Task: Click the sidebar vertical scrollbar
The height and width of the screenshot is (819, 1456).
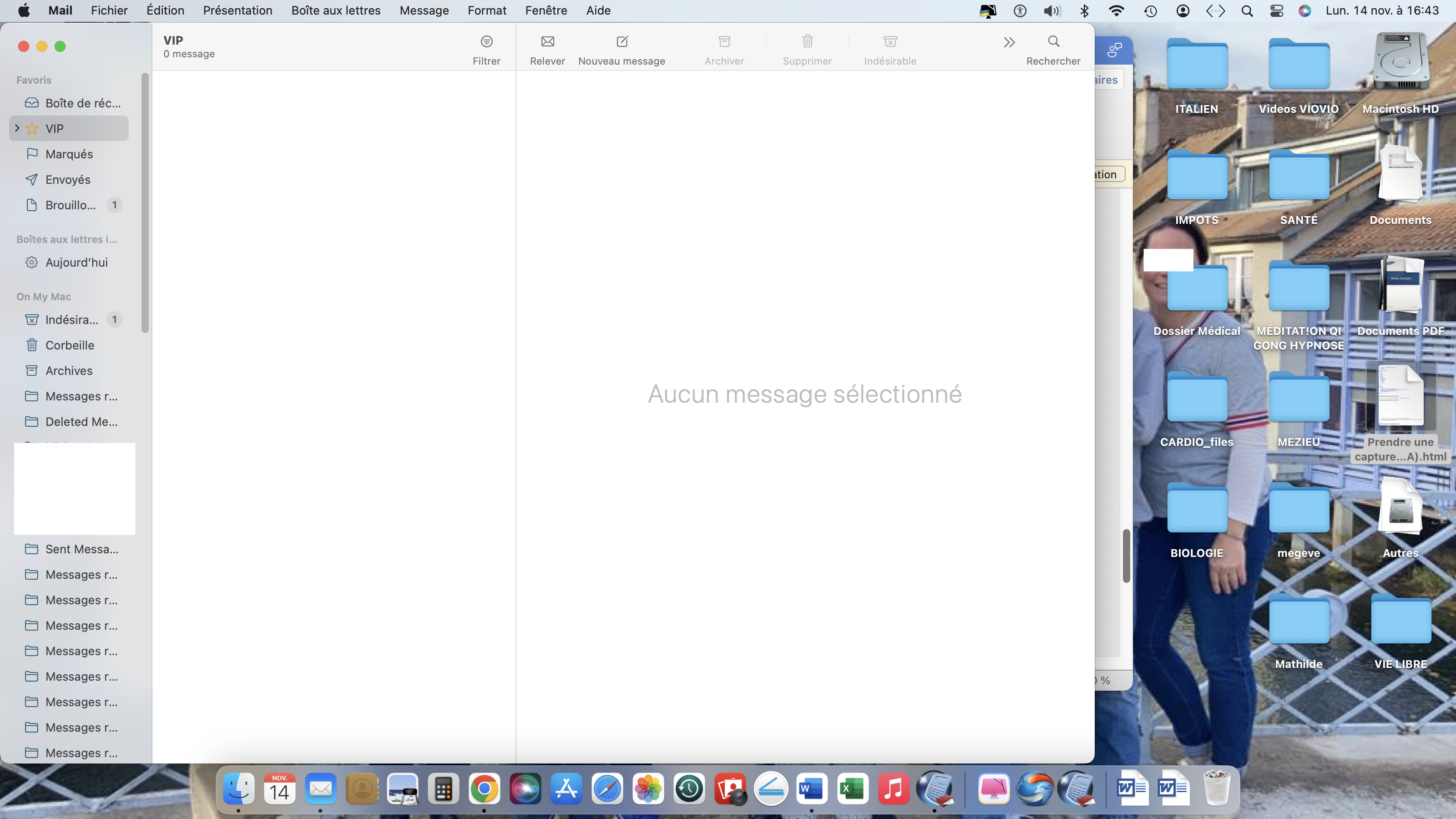Action: click(x=145, y=203)
